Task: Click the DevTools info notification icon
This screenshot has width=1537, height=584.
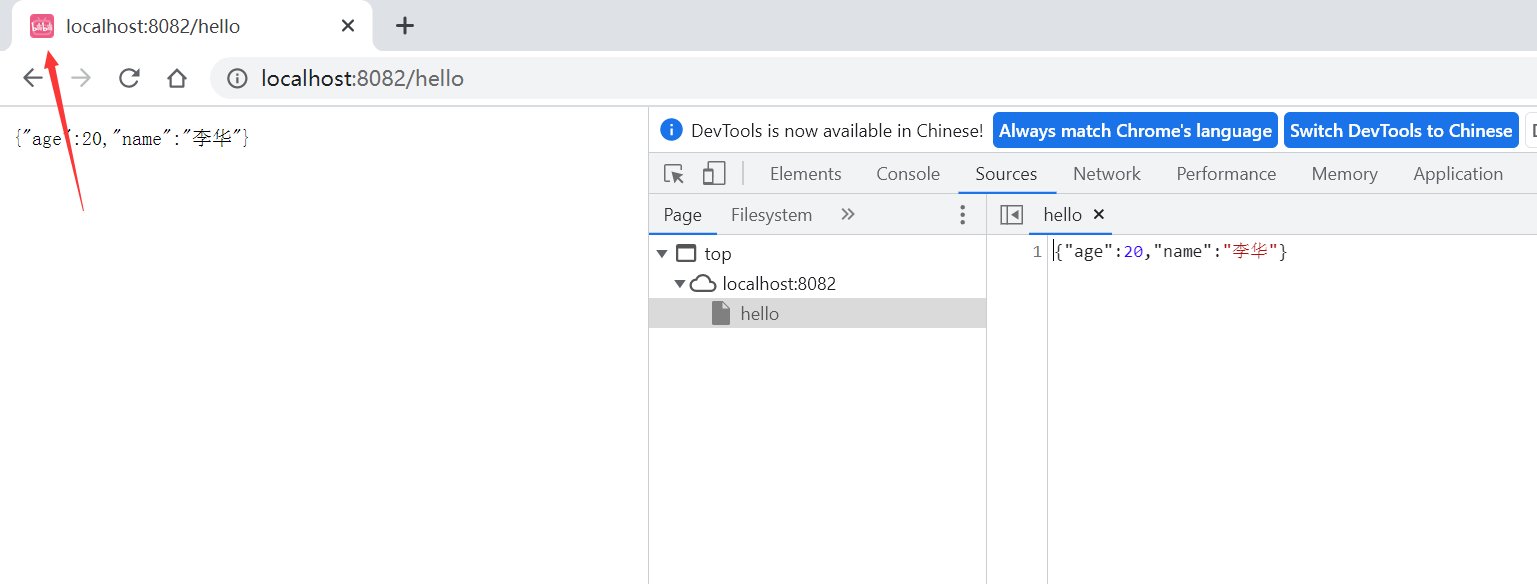Action: [x=673, y=130]
